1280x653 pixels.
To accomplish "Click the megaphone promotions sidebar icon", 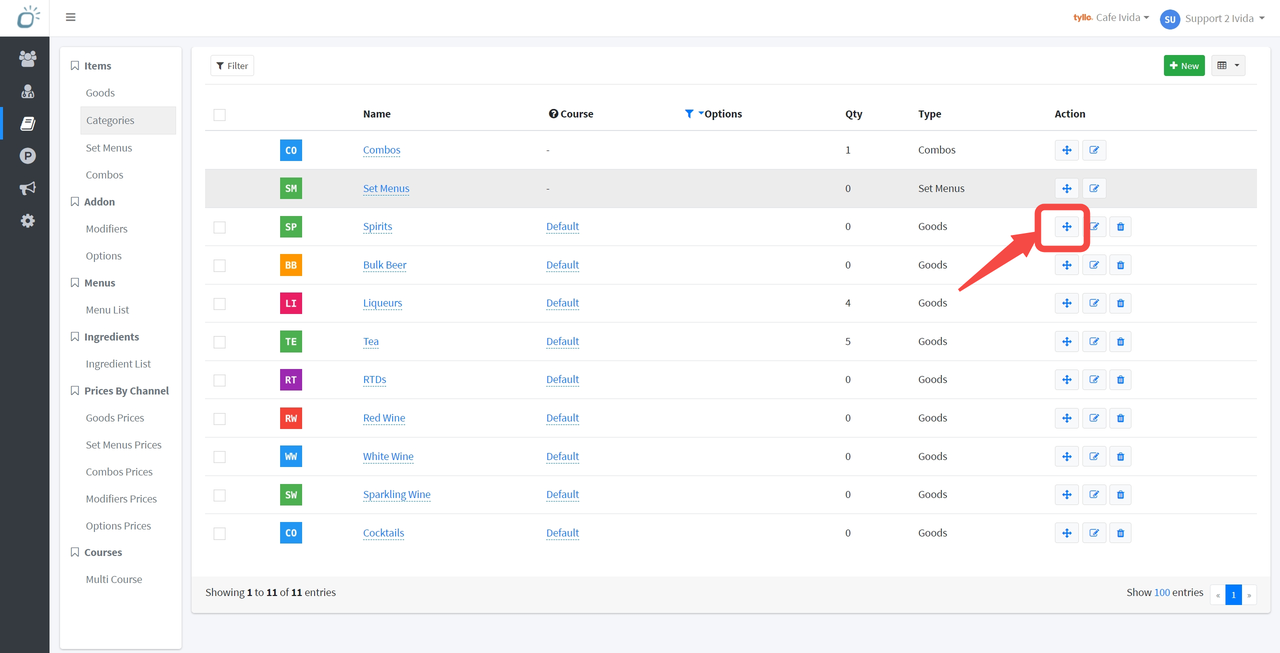I will 27,188.
